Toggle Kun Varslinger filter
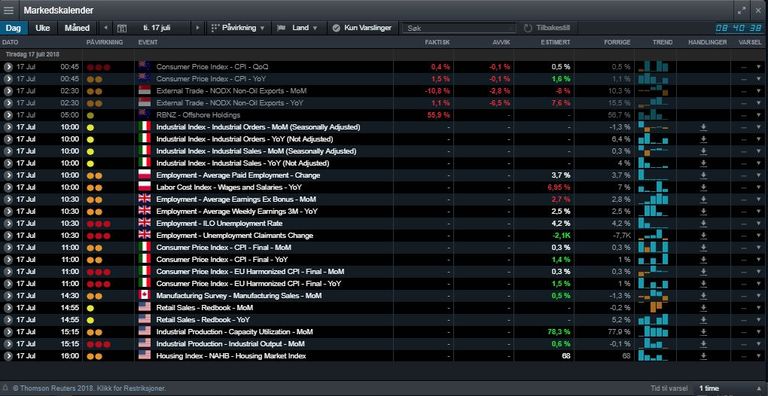The image size is (768, 396). click(x=362, y=28)
